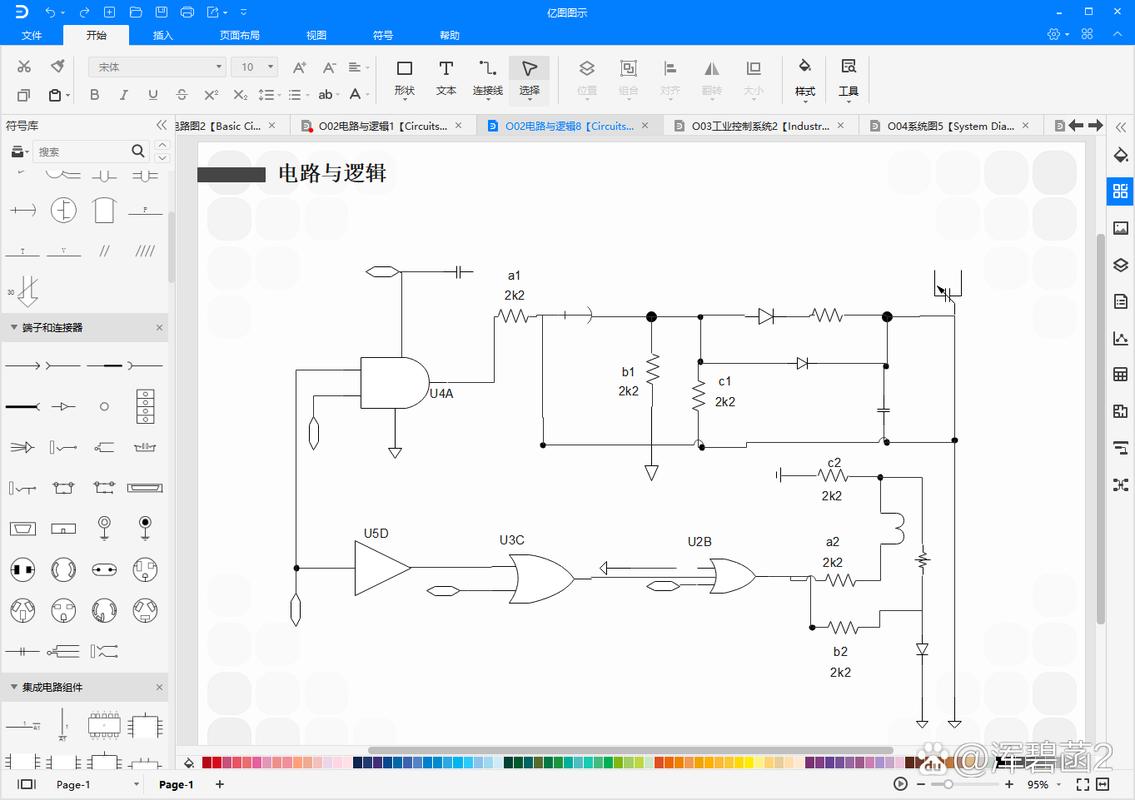Image resolution: width=1135 pixels, height=800 pixels.
Task: Open the line spacing dropdown
Action: click(269, 95)
